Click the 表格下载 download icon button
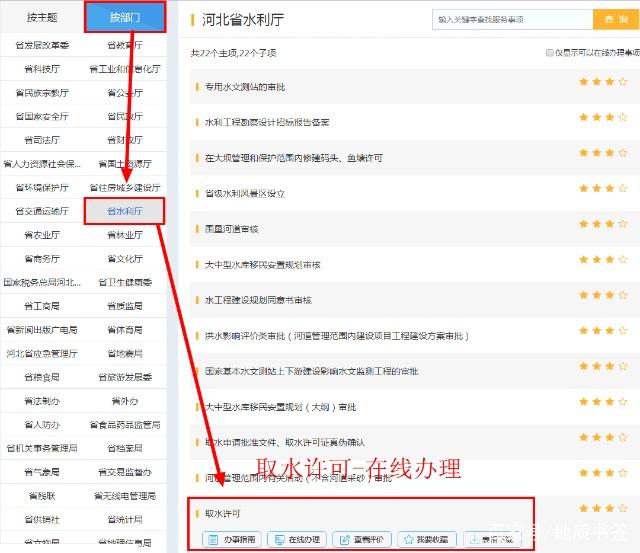 492,539
